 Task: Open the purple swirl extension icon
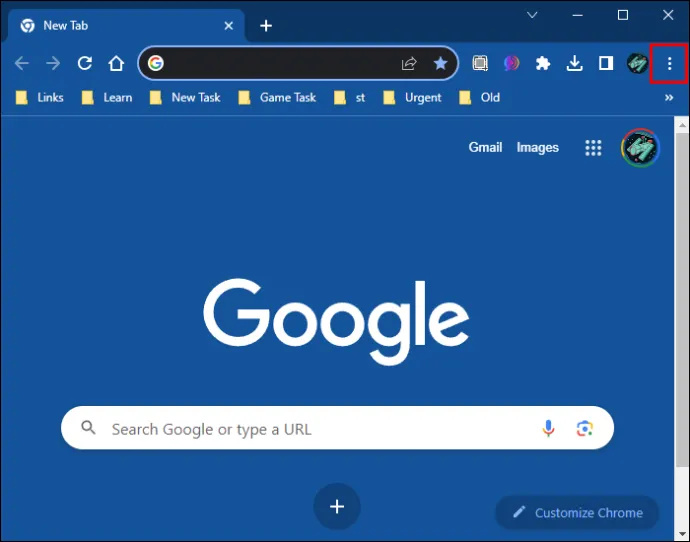[x=511, y=63]
